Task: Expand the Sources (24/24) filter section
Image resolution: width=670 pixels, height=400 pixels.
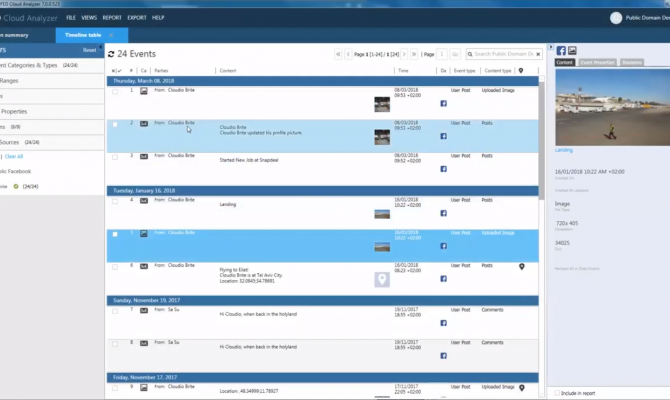Action: pos(52,142)
